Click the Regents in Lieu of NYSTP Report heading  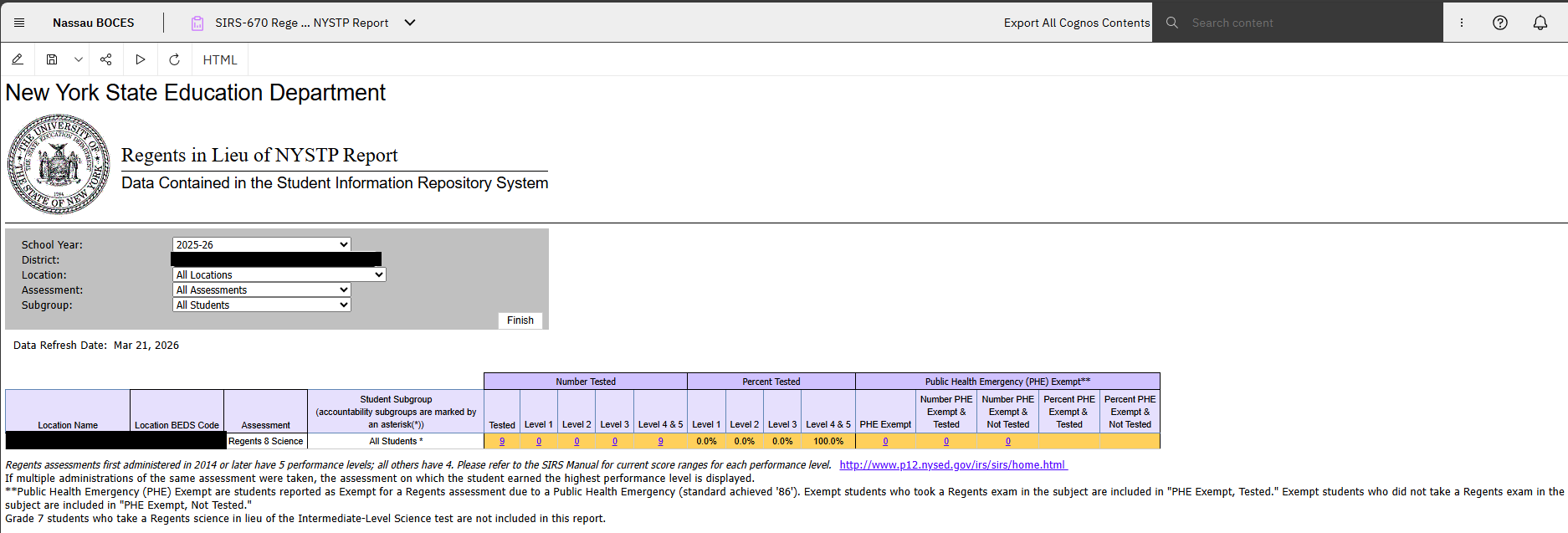(x=259, y=156)
